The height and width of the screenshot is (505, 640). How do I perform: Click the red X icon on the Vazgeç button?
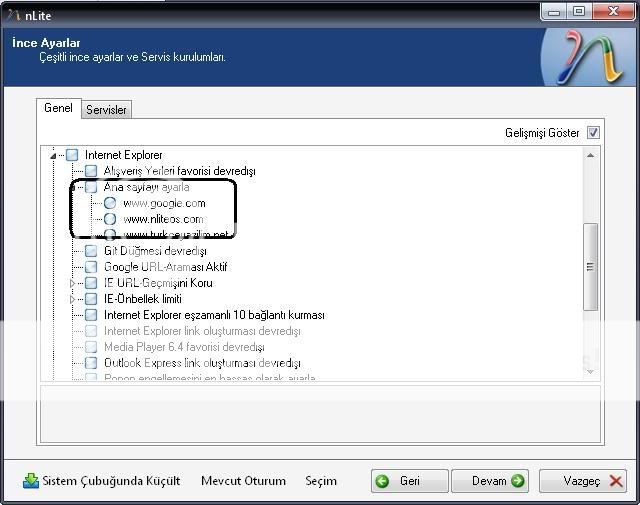coord(615,481)
